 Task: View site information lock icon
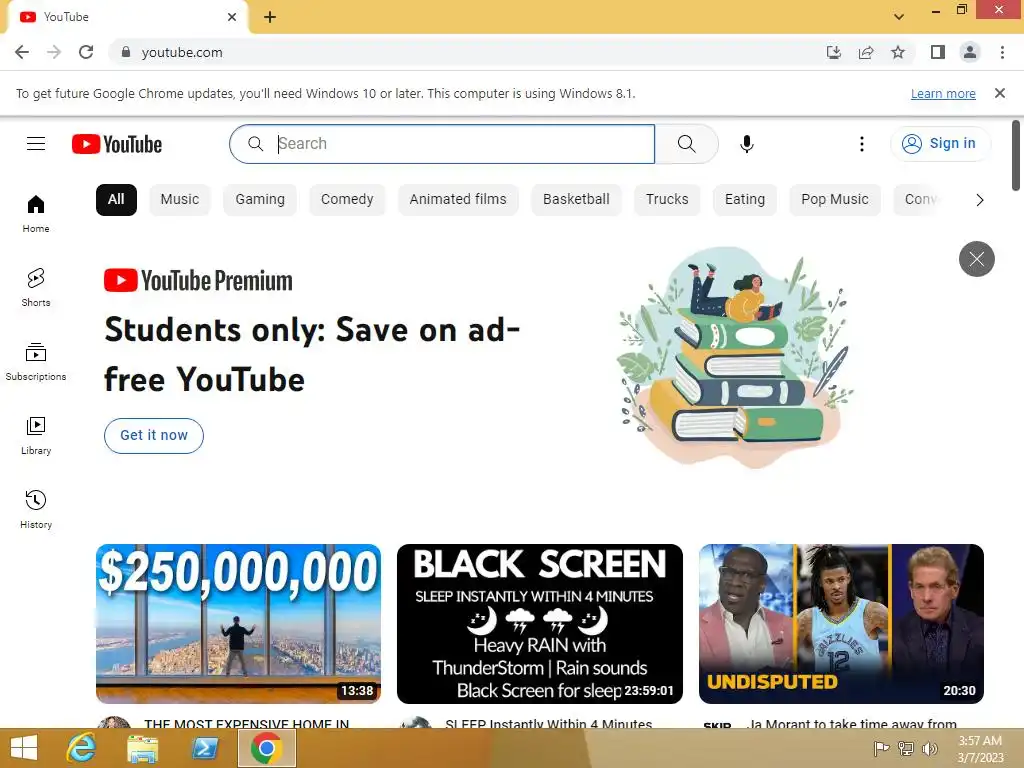[126, 52]
